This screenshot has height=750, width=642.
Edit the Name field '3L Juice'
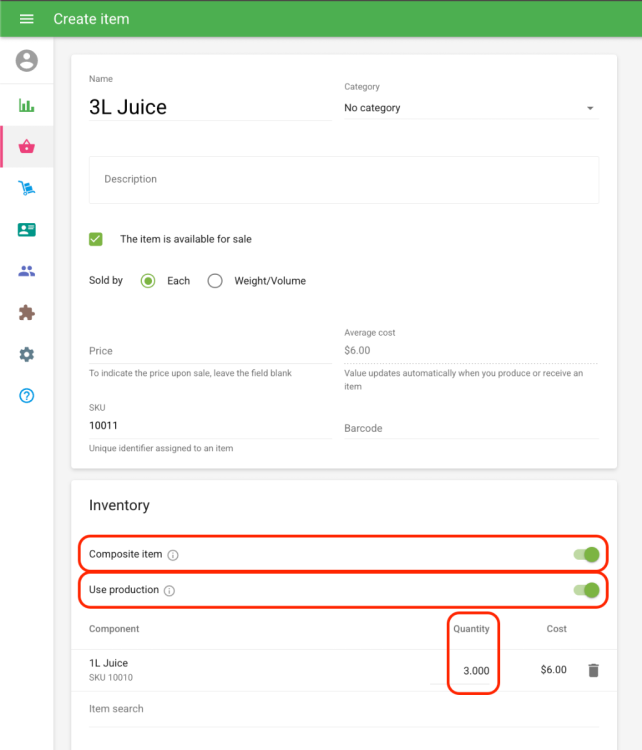(210, 107)
